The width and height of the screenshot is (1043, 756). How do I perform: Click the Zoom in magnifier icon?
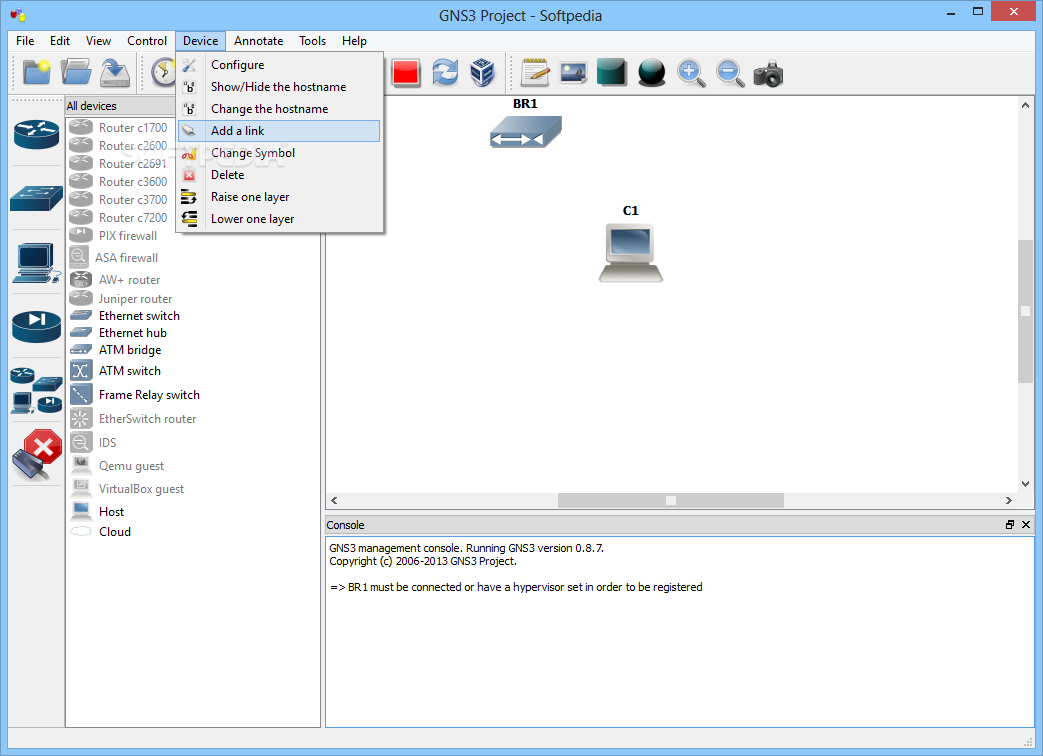[691, 72]
